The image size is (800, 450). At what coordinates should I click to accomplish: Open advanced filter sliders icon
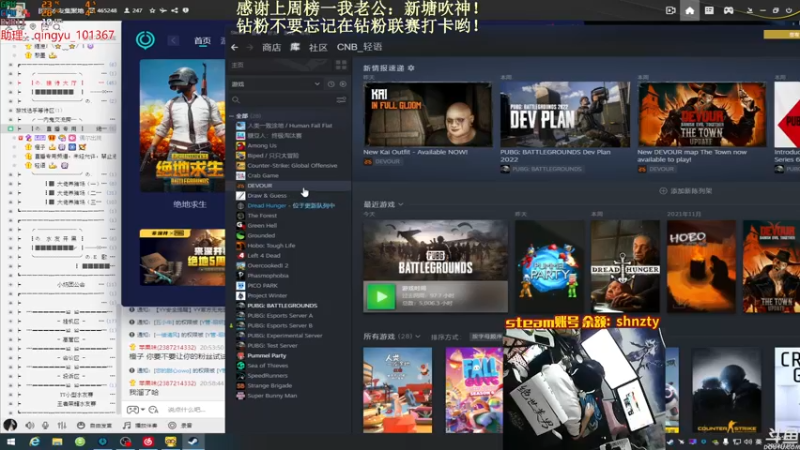coord(341,99)
